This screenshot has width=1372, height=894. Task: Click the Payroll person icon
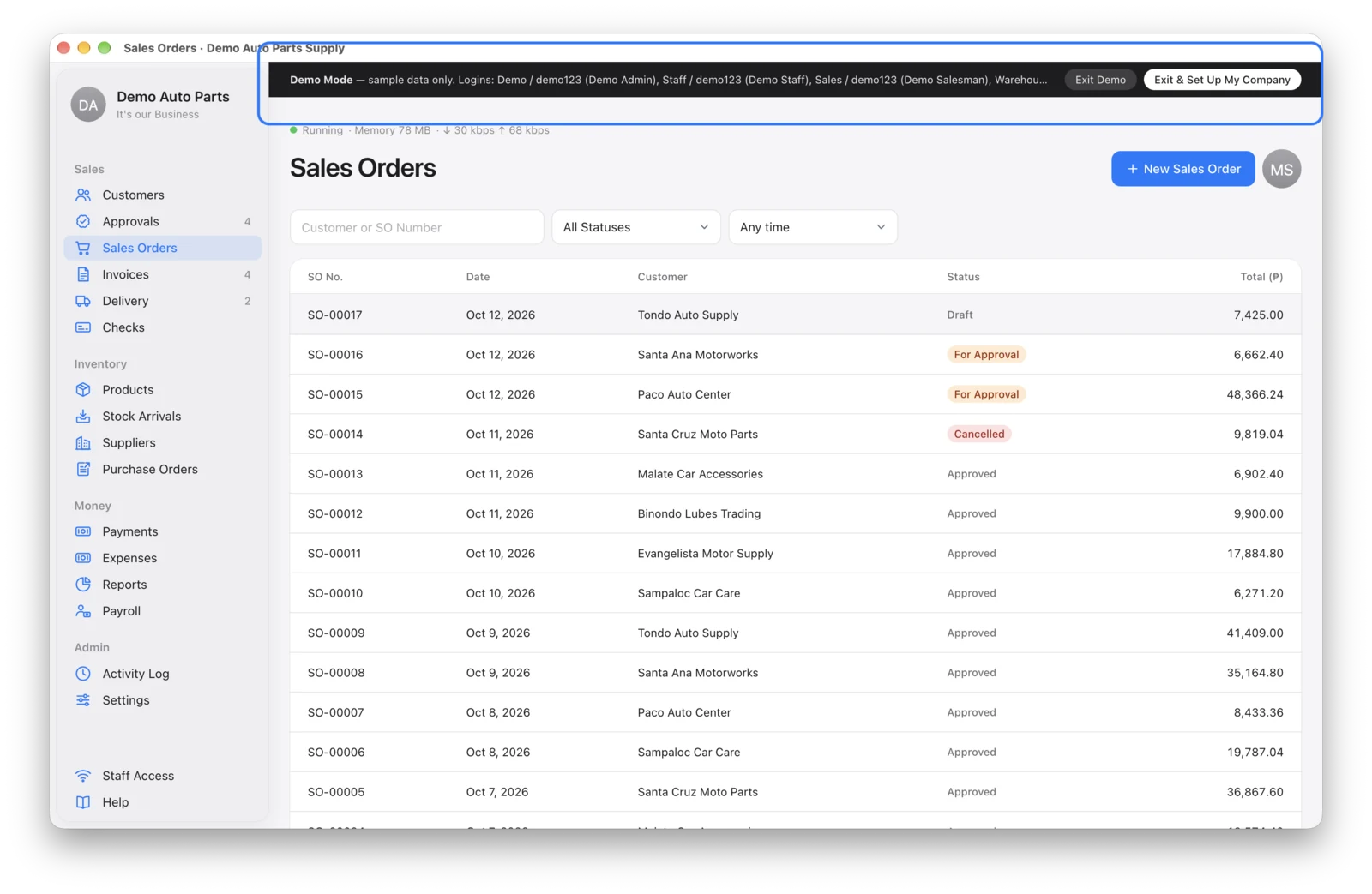coord(83,611)
